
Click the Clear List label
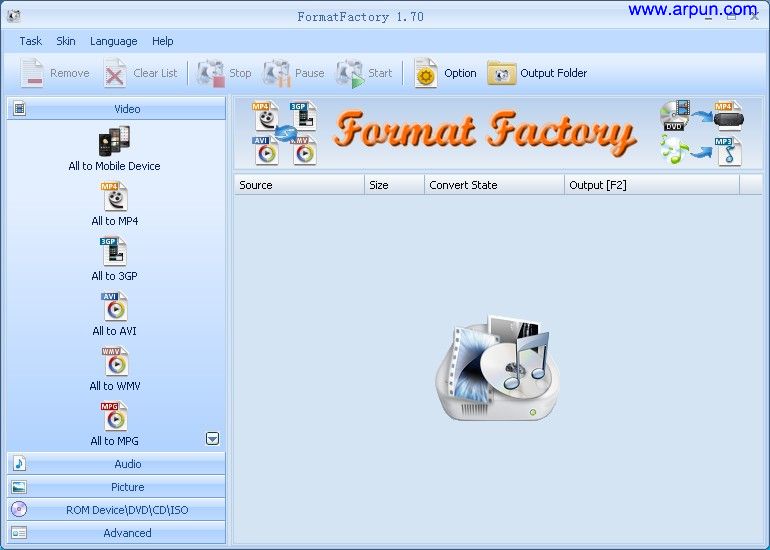[x=155, y=73]
